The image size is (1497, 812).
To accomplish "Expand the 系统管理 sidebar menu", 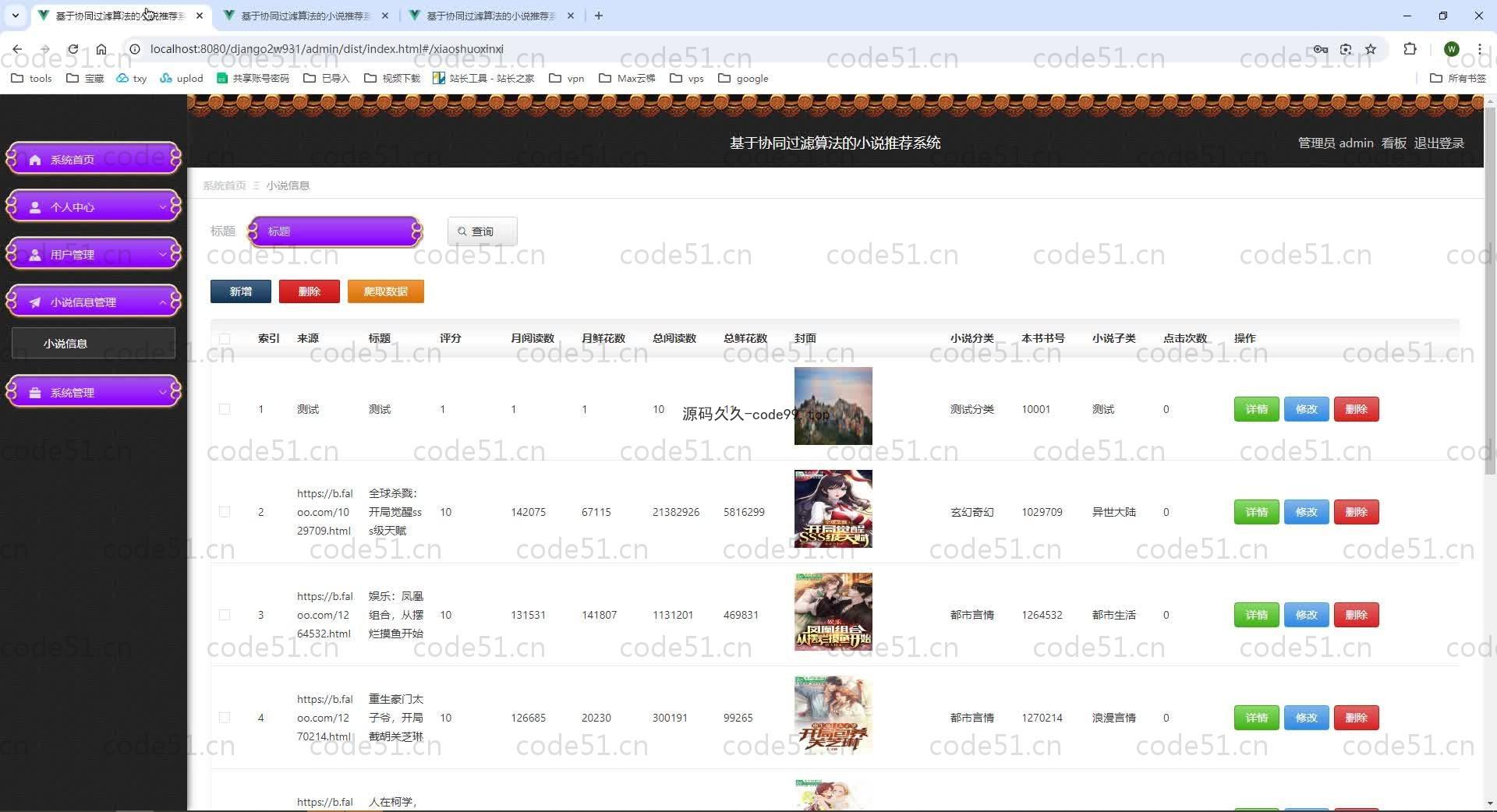I will click(x=94, y=392).
